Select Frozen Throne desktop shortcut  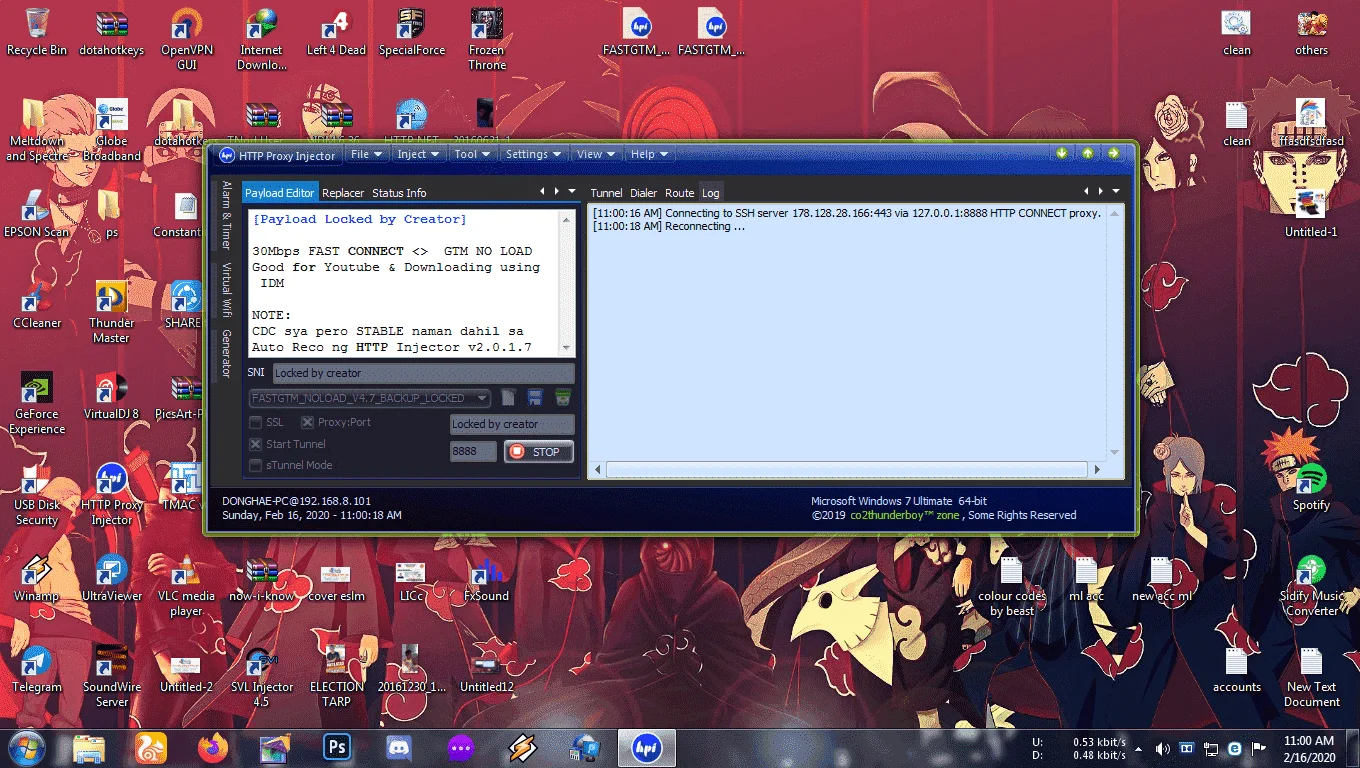pyautogui.click(x=487, y=40)
